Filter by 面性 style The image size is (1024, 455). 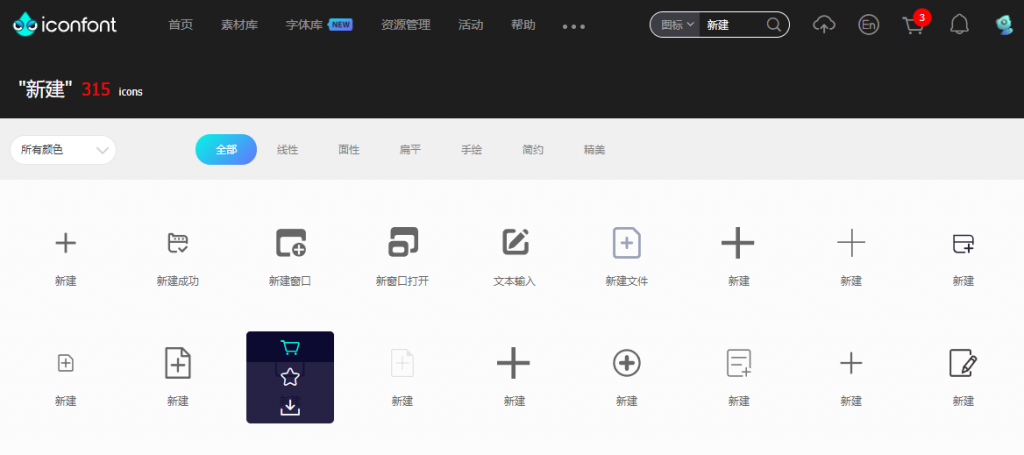349,150
